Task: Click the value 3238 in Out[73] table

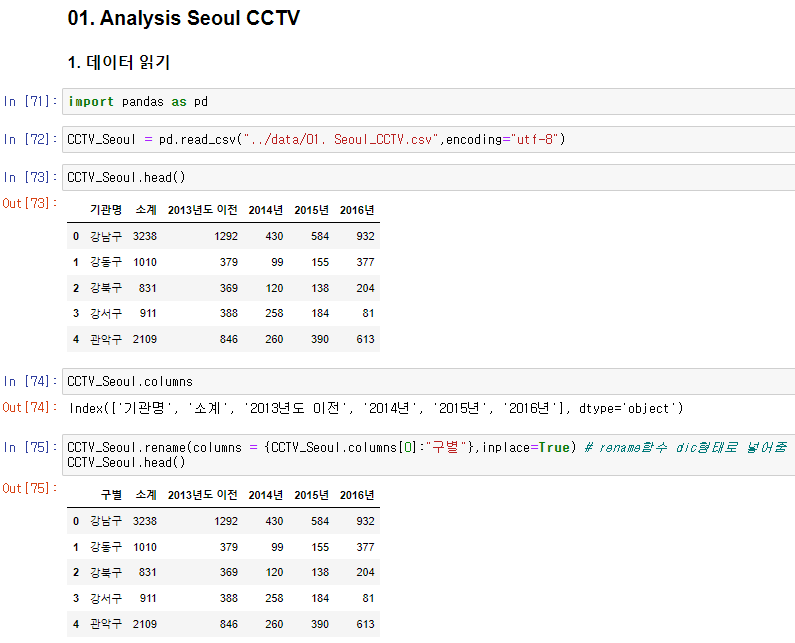Action: pyautogui.click(x=145, y=236)
